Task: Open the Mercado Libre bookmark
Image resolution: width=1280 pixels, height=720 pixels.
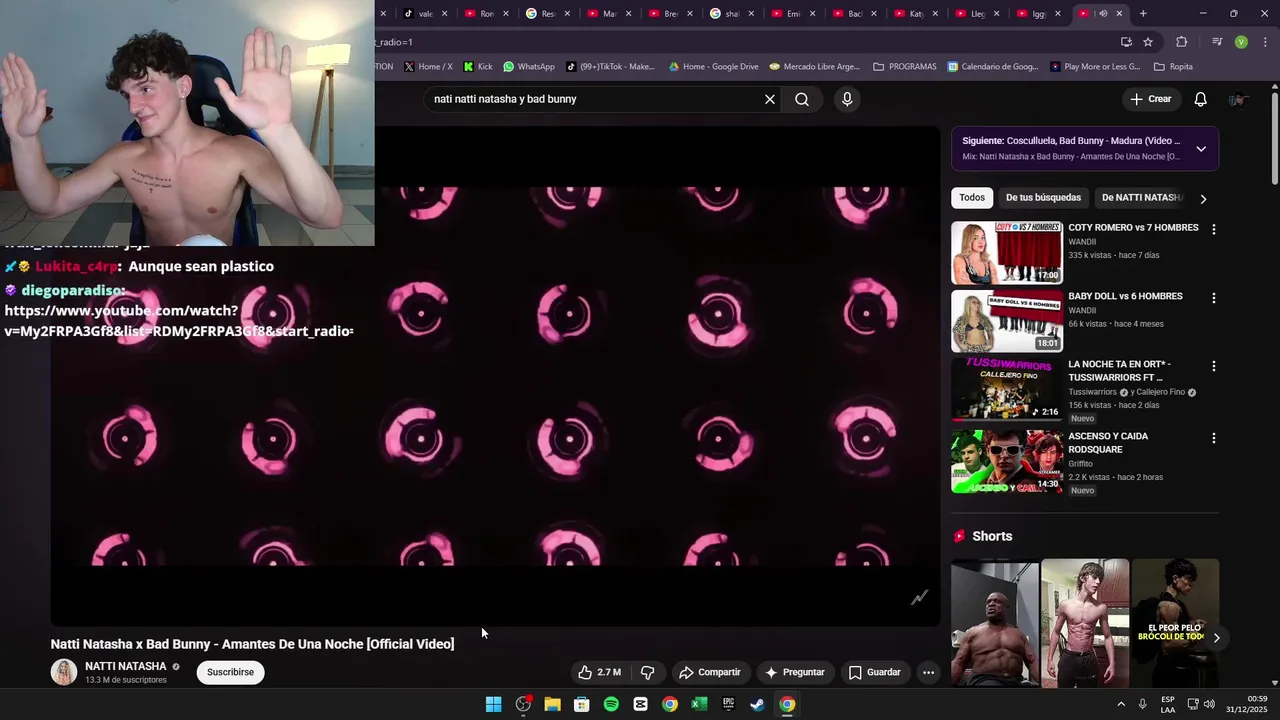Action: [x=814, y=67]
